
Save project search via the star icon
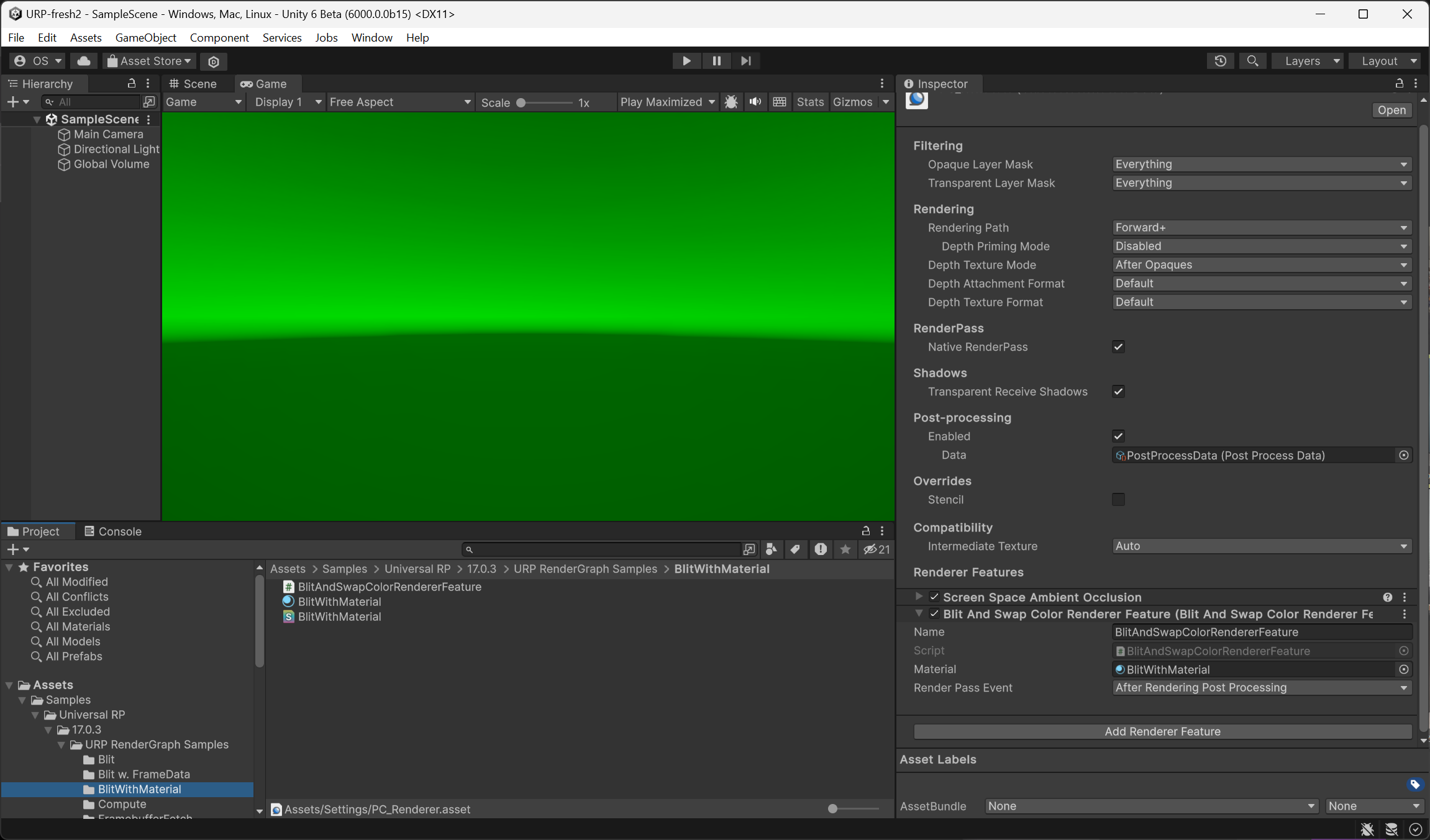[x=845, y=549]
